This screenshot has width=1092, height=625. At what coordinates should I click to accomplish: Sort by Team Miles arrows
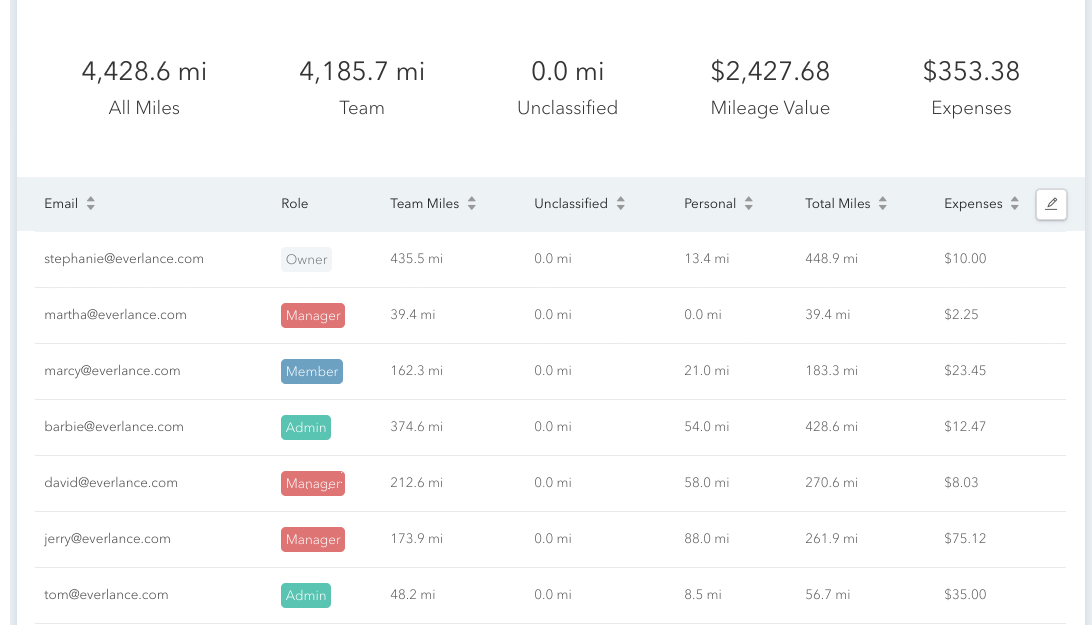tap(472, 204)
